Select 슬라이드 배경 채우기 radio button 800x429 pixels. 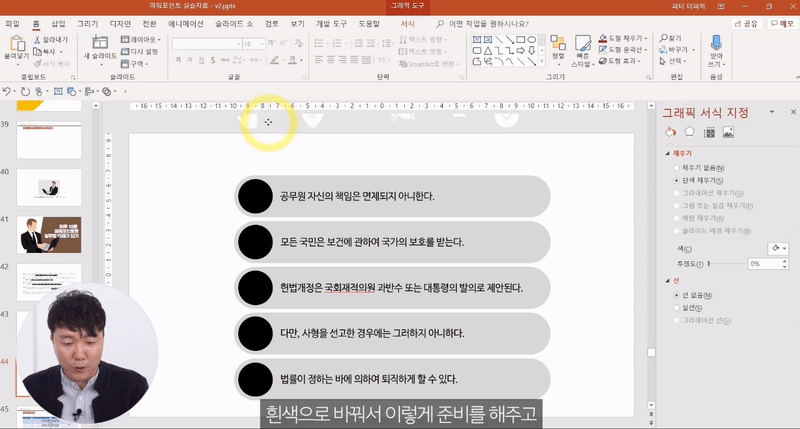[x=677, y=231]
